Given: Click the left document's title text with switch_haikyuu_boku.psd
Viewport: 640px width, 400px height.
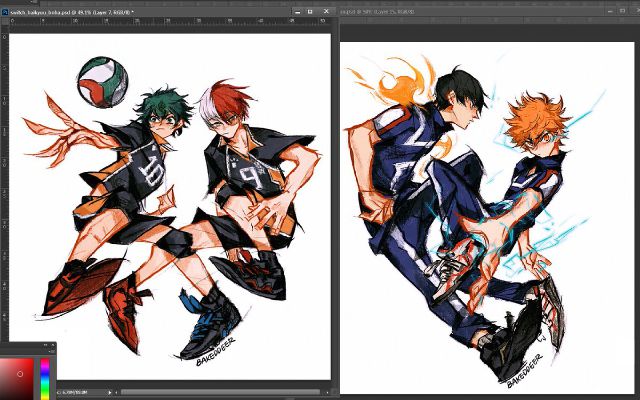Looking at the screenshot, I should pyautogui.click(x=72, y=12).
